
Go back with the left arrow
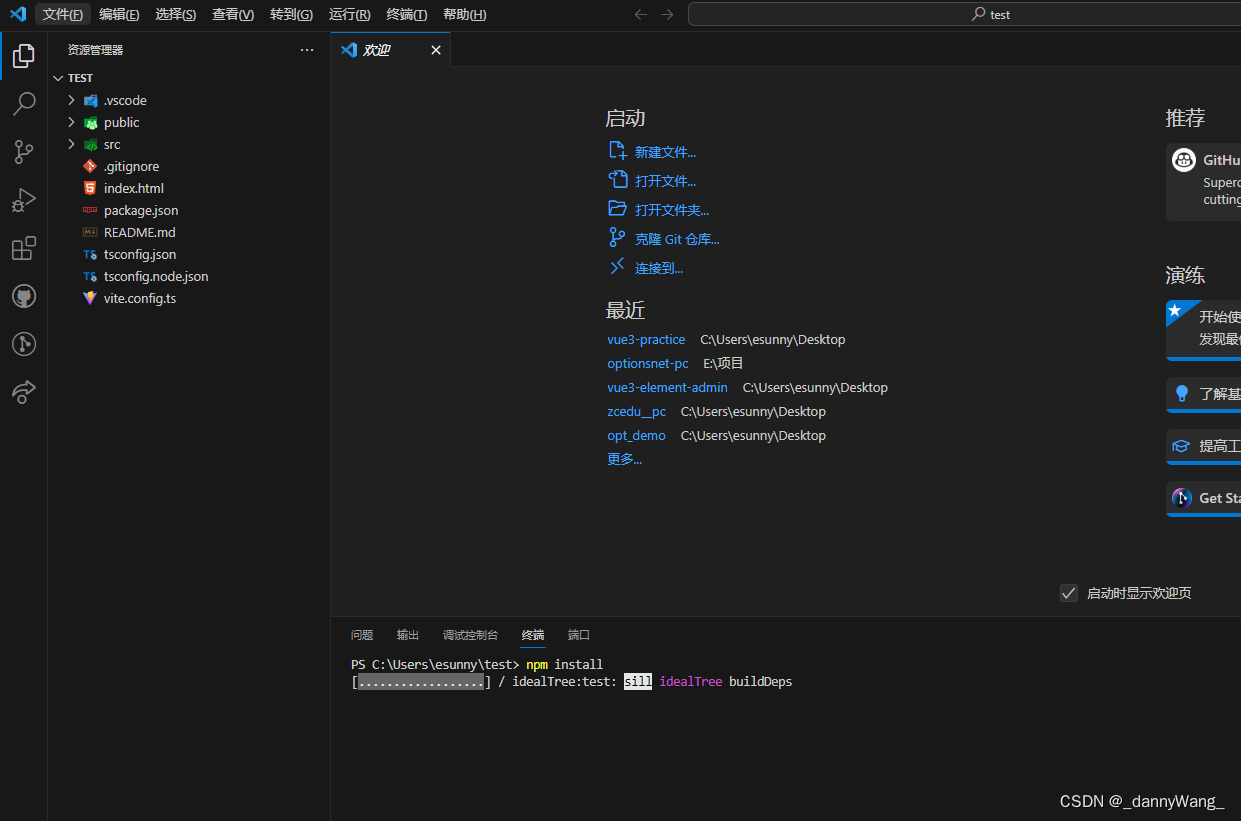coord(641,14)
